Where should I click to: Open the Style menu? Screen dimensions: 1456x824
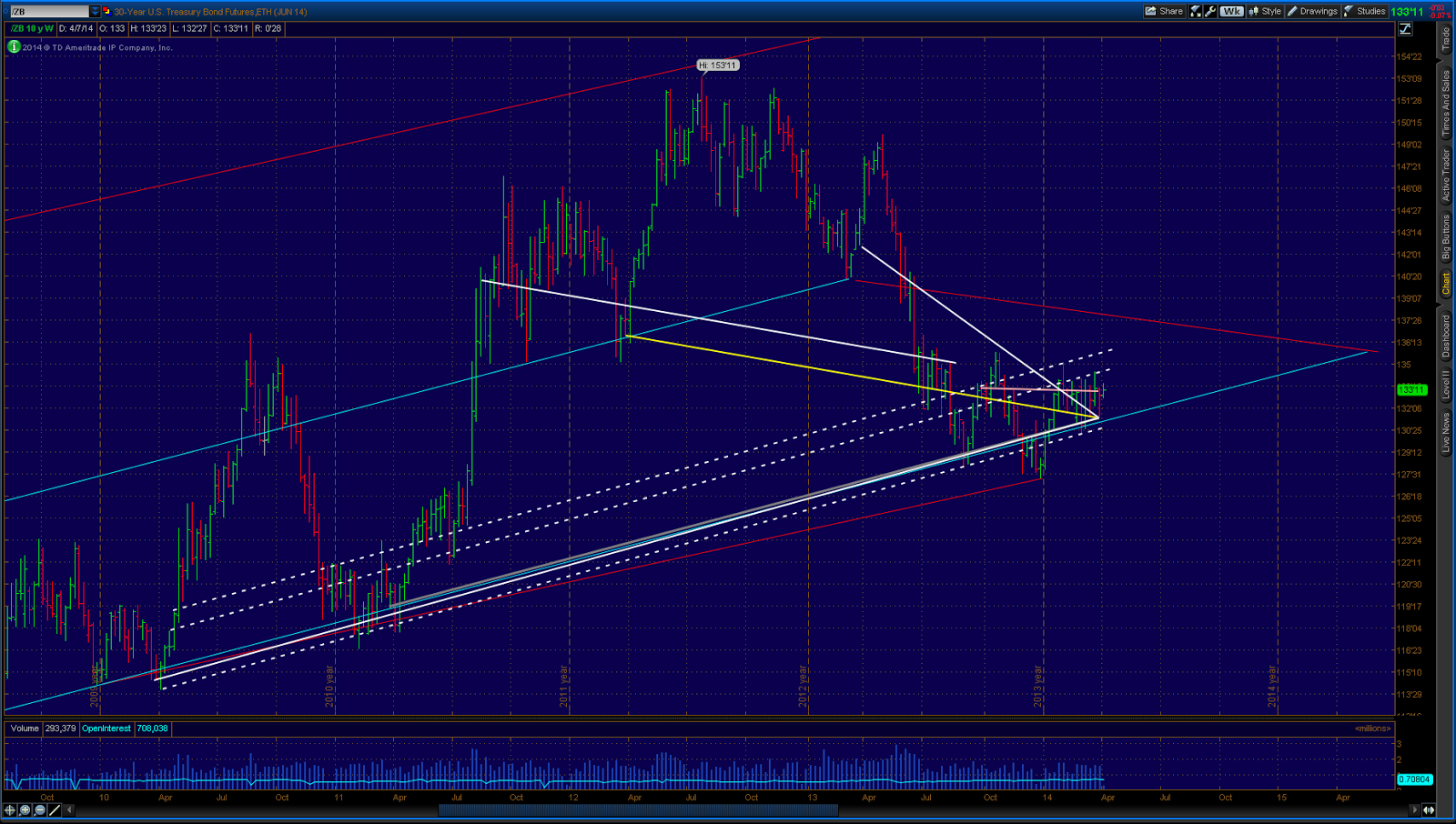point(1265,11)
